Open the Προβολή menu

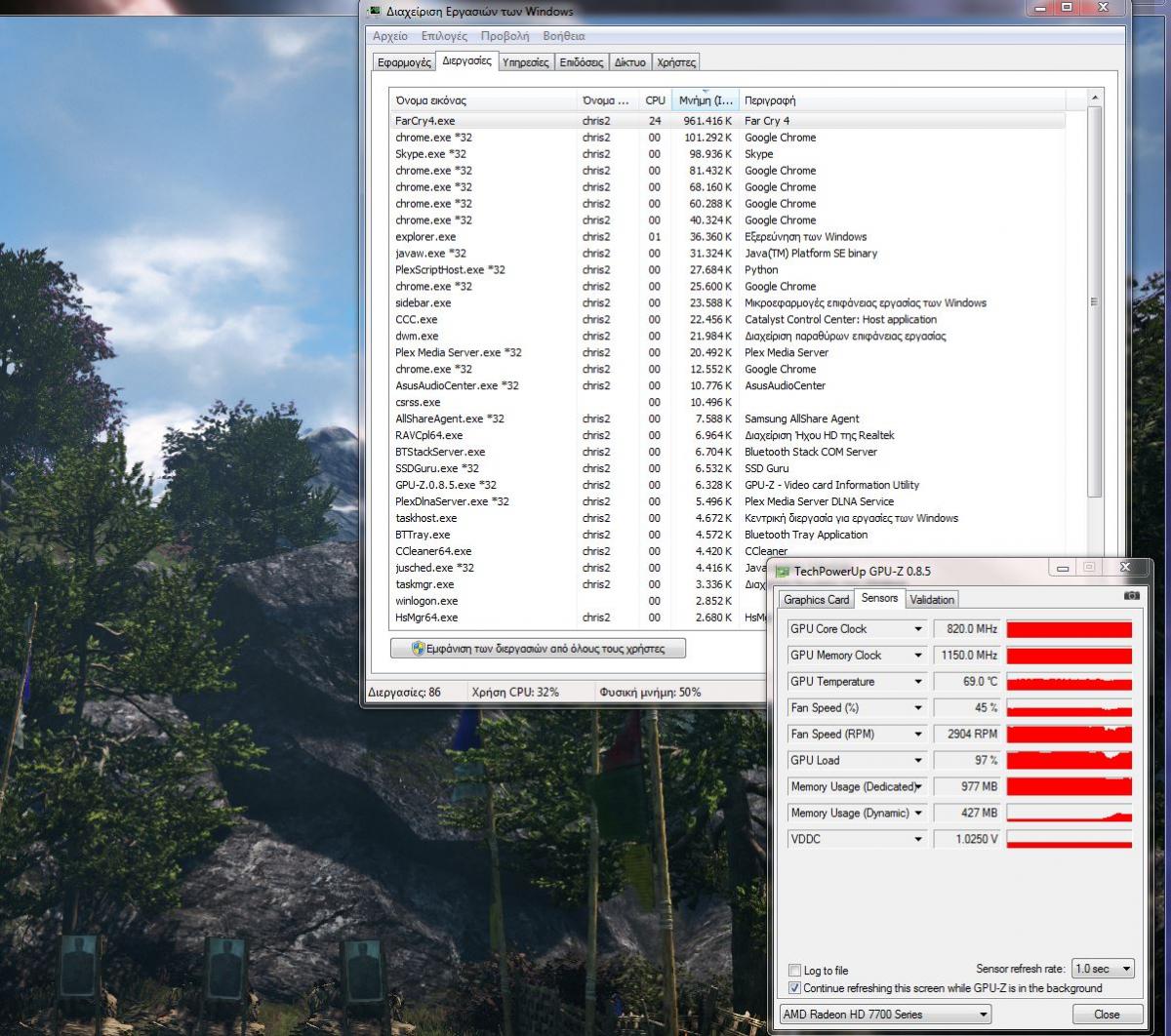505,36
